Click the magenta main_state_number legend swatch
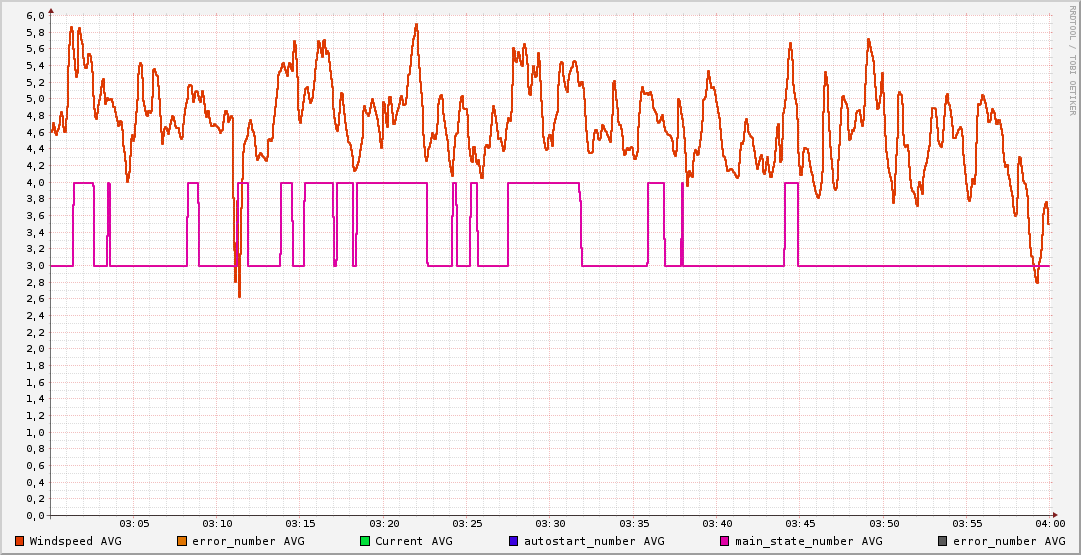This screenshot has height=555, width=1081. click(725, 541)
